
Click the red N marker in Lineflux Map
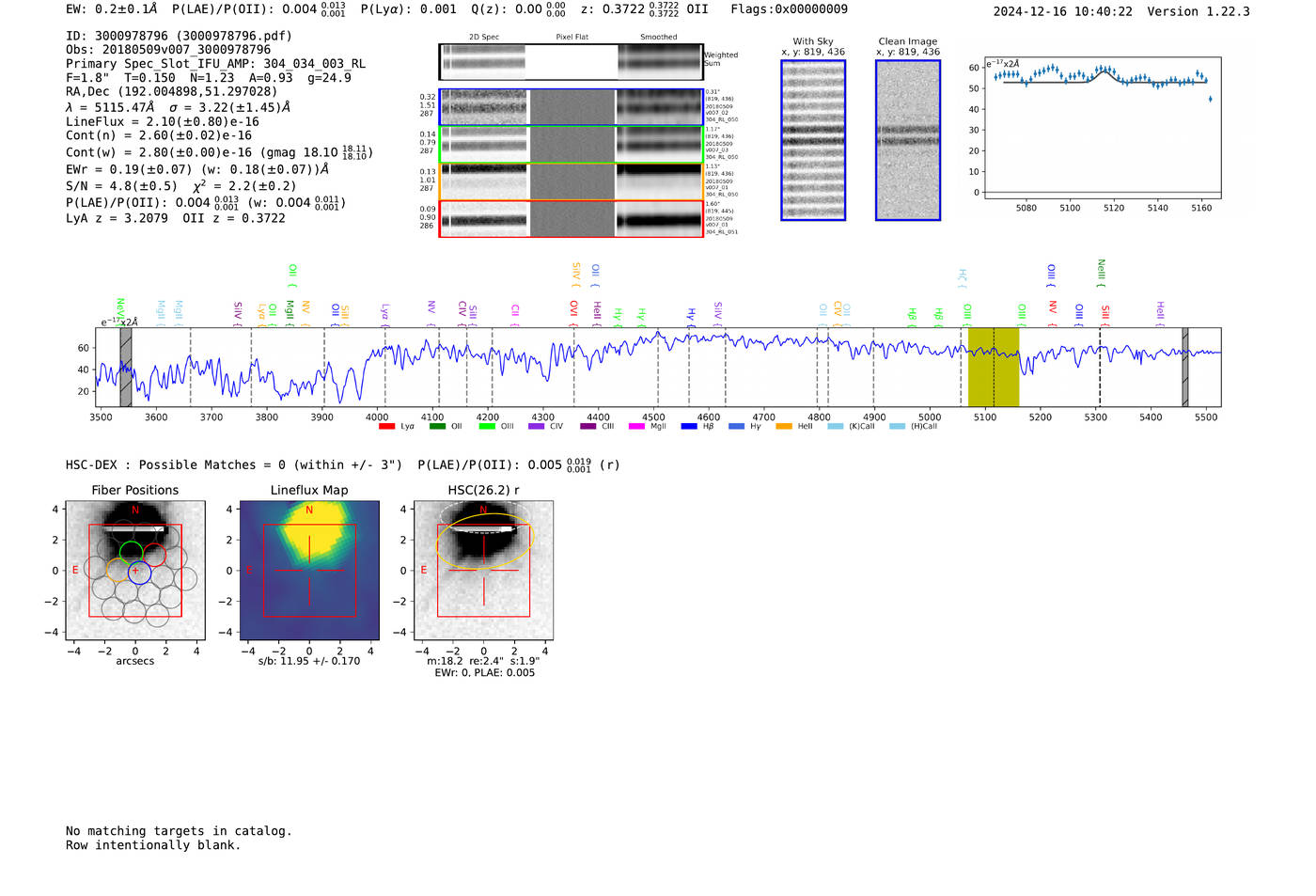(x=309, y=510)
